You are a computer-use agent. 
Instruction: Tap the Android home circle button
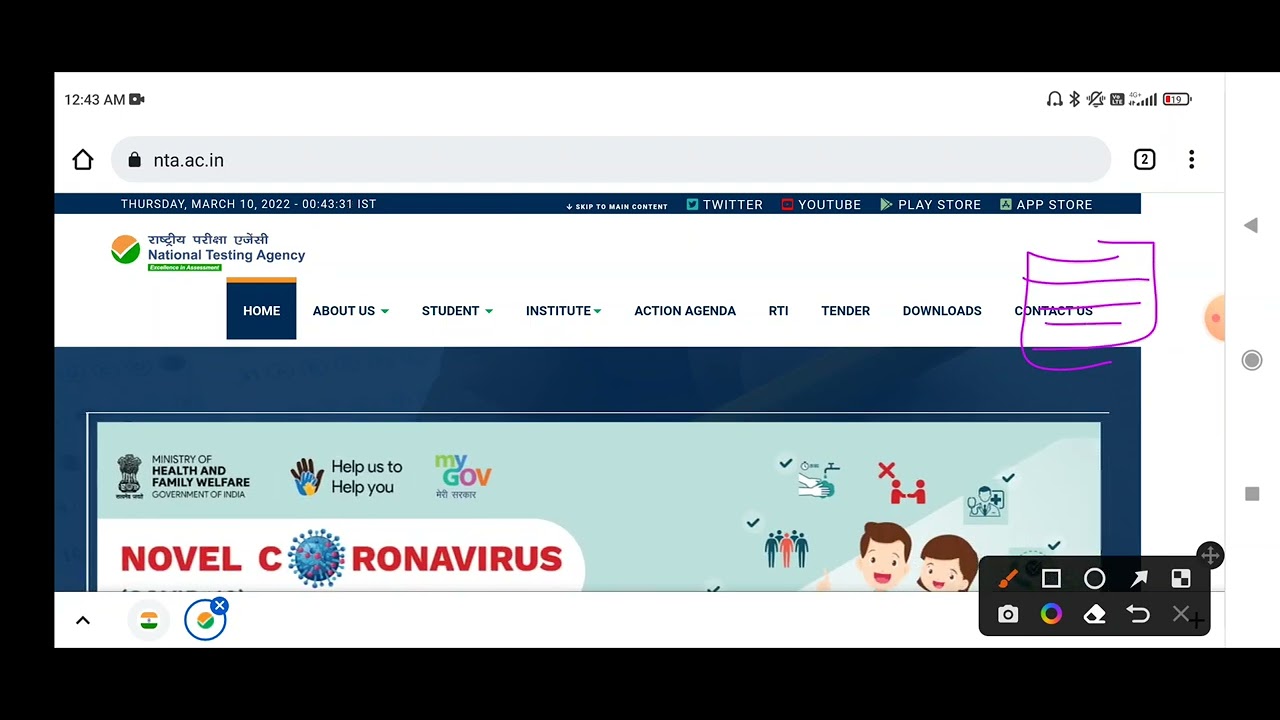pos(1252,360)
